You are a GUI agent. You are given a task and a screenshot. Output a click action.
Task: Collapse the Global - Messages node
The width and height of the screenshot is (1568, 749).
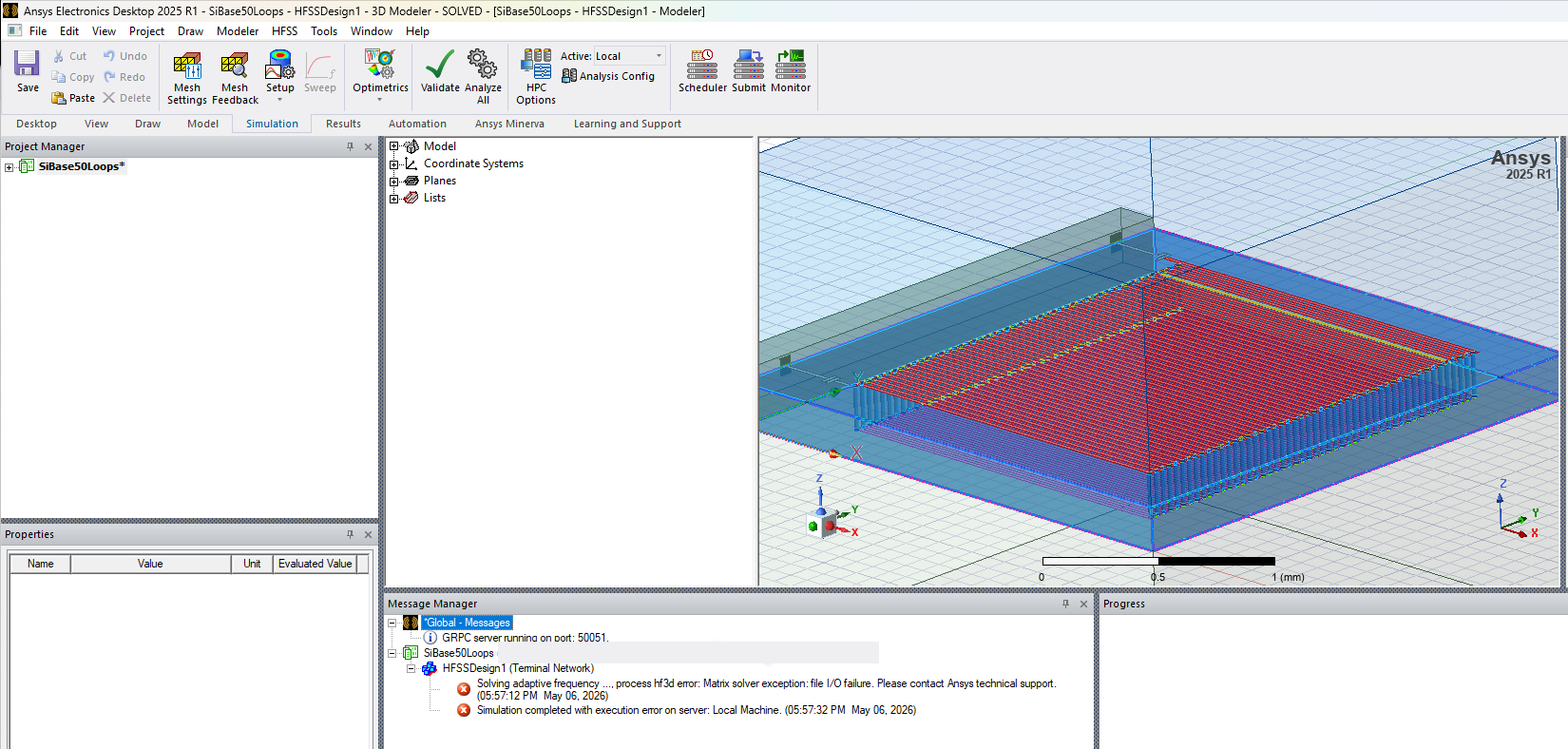click(x=392, y=624)
